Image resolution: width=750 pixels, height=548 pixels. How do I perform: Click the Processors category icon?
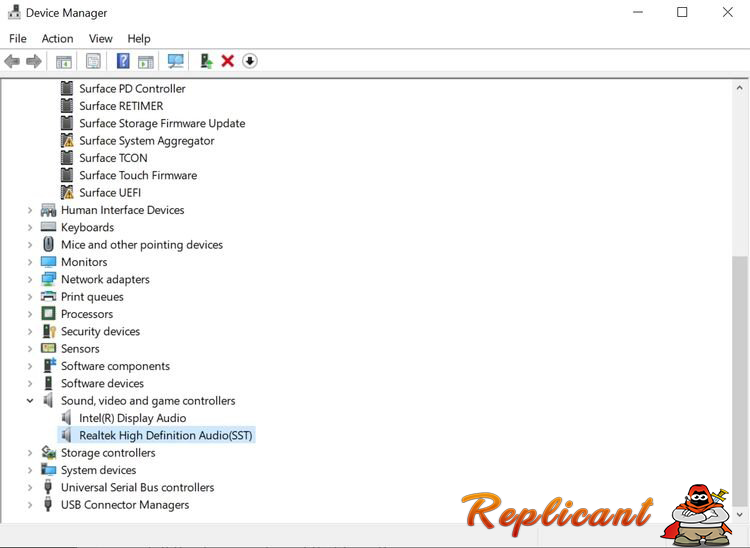pyautogui.click(x=48, y=314)
